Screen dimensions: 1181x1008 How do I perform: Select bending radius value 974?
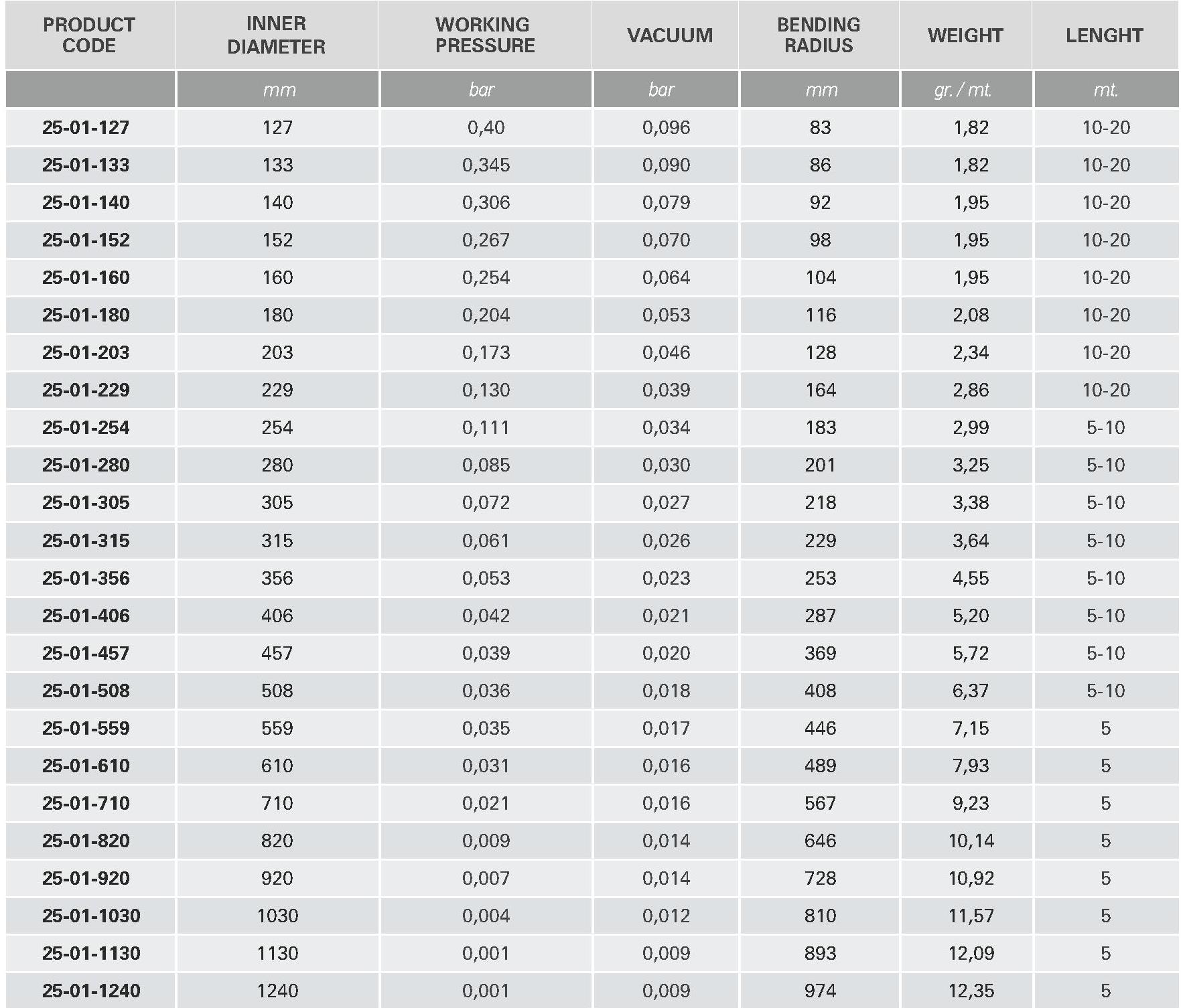coord(820,991)
